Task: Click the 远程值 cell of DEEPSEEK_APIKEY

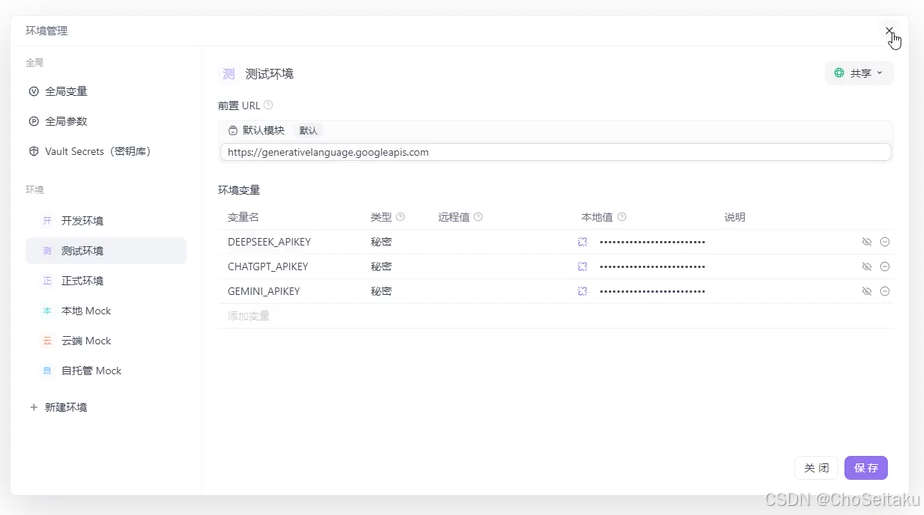Action: pyautogui.click(x=501, y=242)
